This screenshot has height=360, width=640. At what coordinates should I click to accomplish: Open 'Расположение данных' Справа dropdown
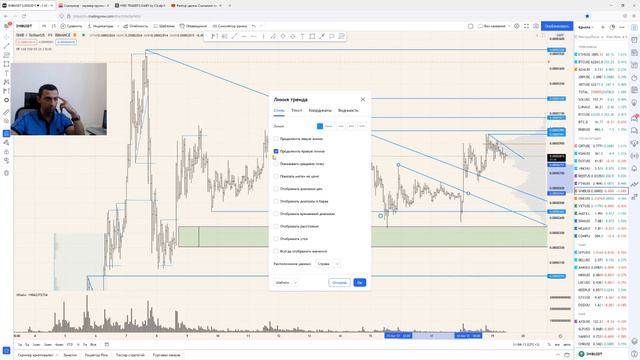(x=328, y=264)
